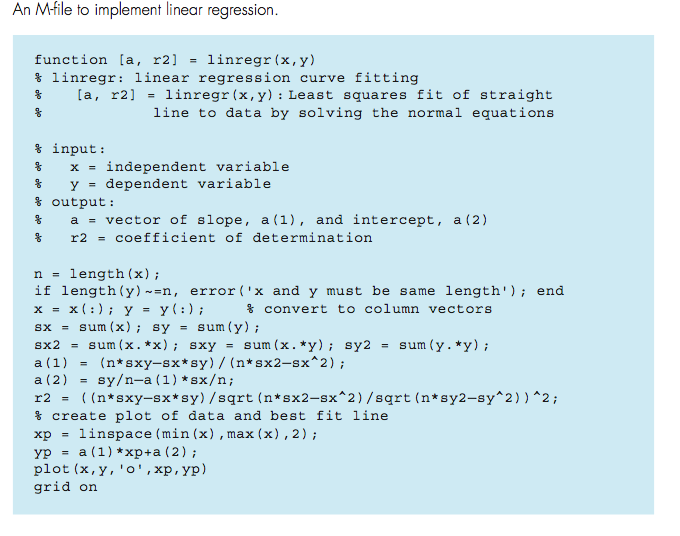Viewport: 680px width, 536px height.
Task: Click the 'sx = sum(x); sy = sum(y);' line
Action: [147, 327]
